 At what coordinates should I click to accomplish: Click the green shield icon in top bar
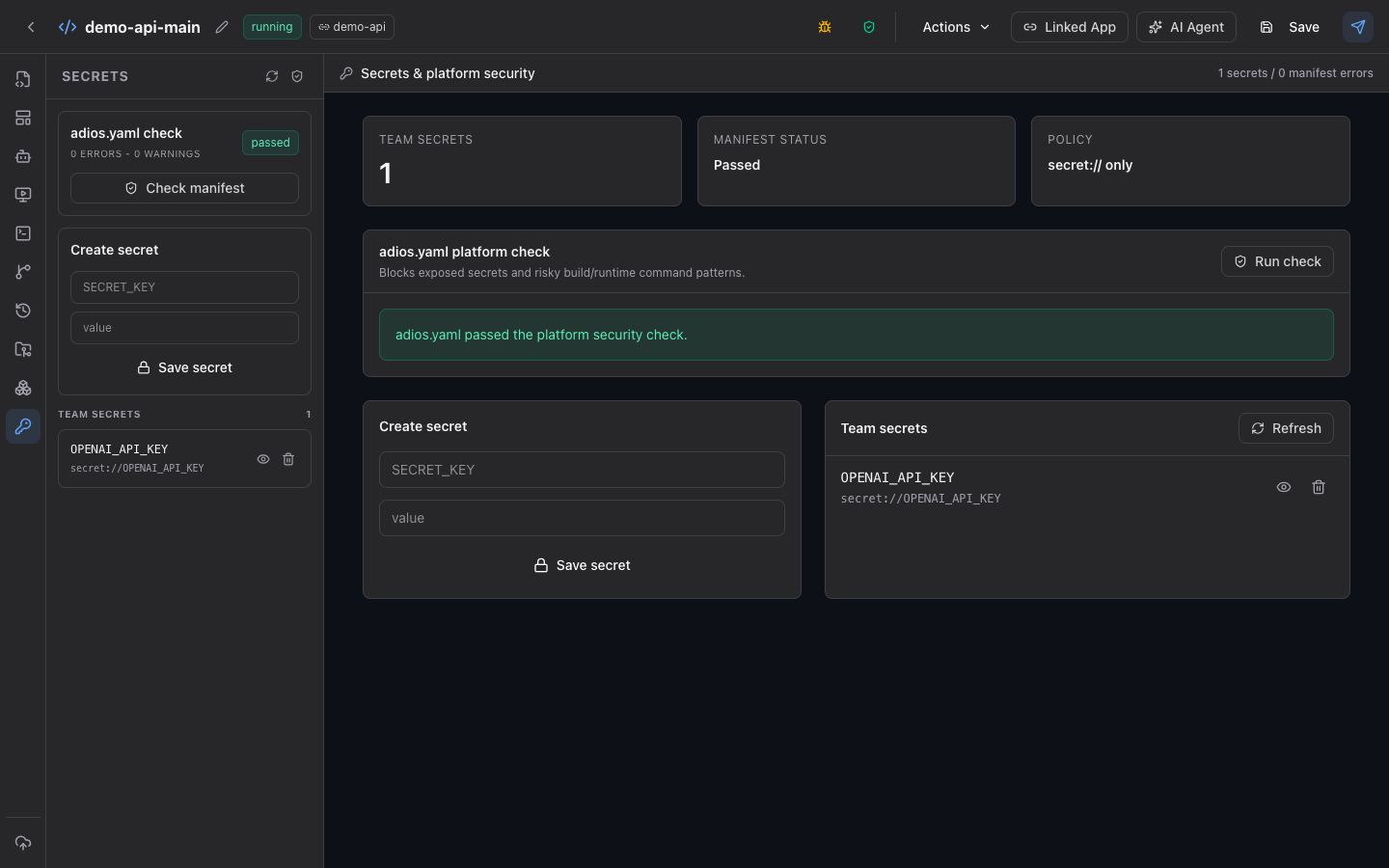pos(869,27)
